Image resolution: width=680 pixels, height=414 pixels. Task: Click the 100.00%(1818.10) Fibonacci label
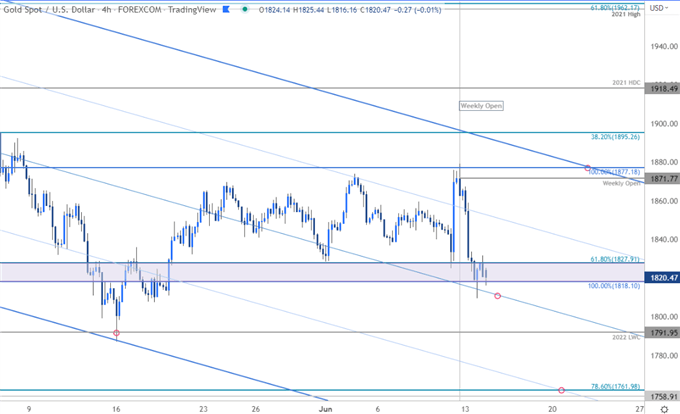point(614,286)
